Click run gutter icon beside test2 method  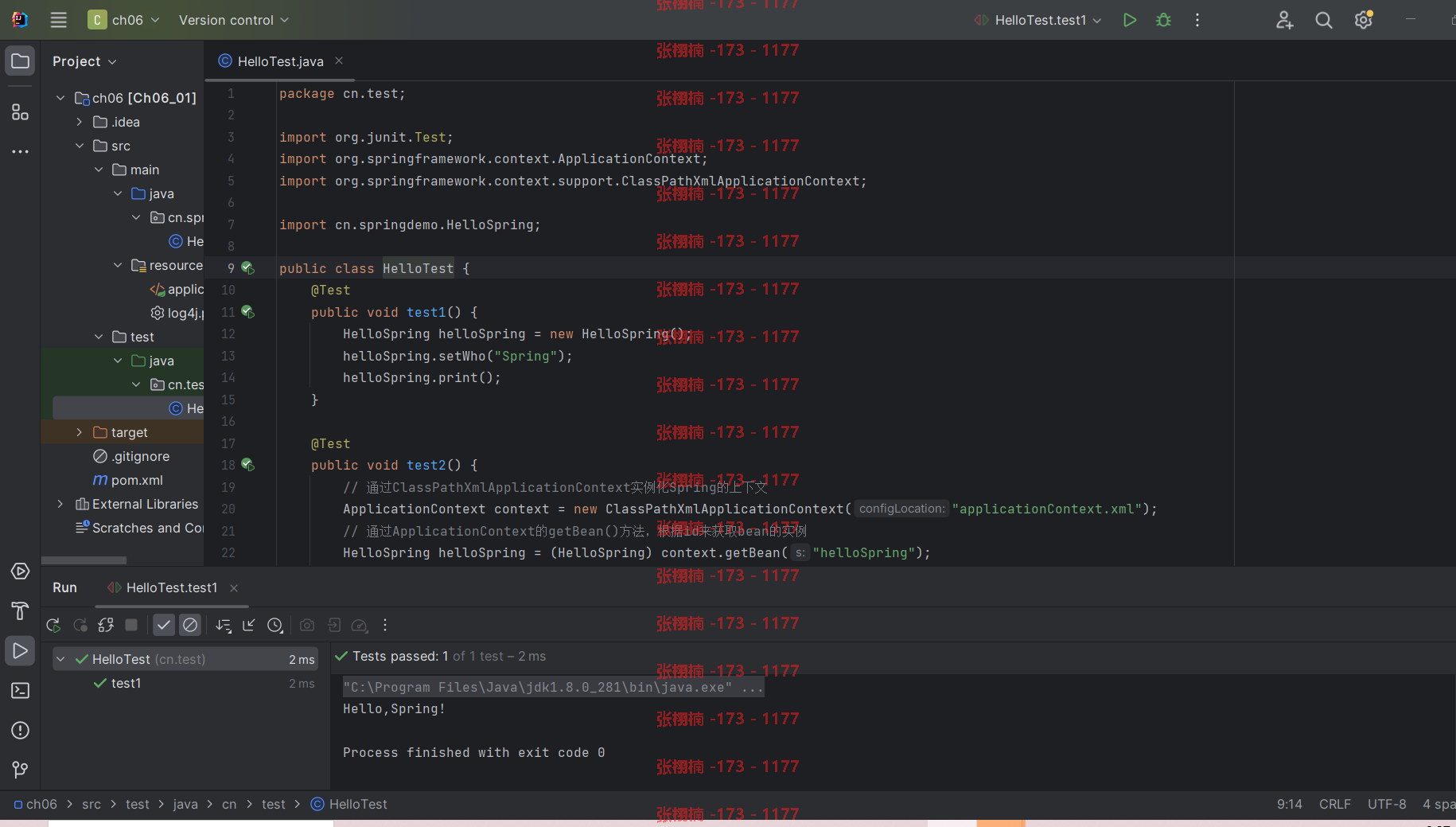(x=247, y=465)
